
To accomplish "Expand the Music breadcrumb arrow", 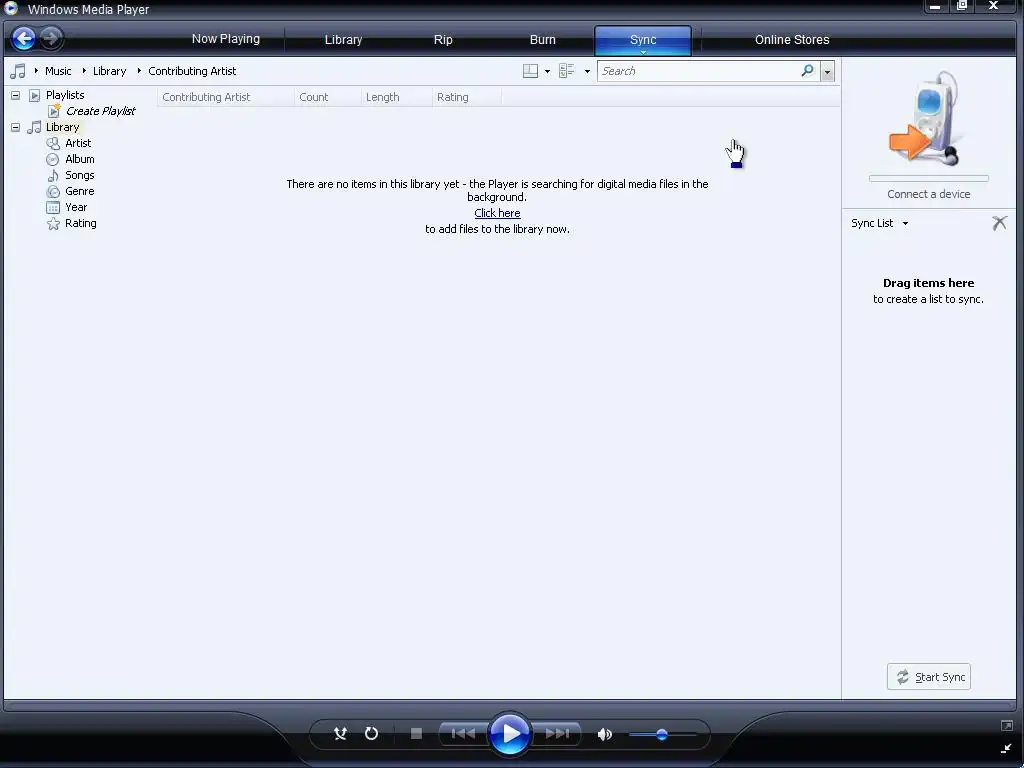I will click(36, 71).
